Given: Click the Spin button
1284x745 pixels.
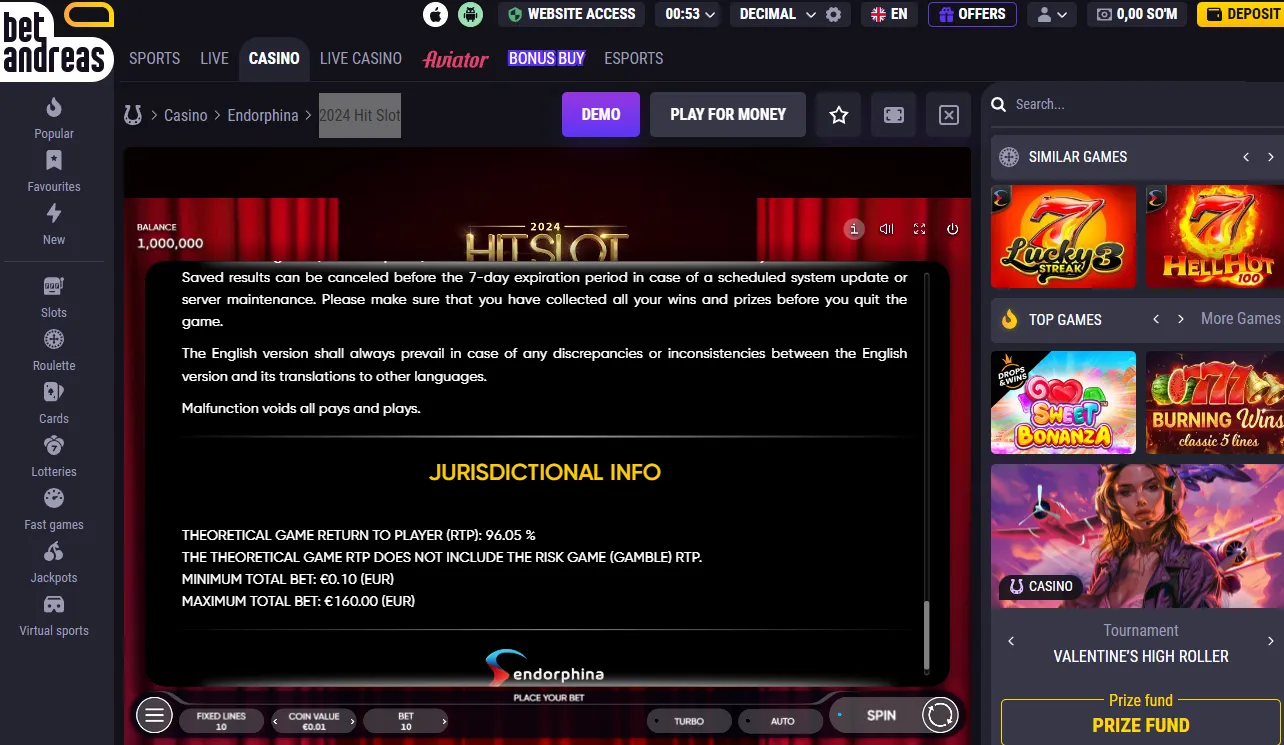Looking at the screenshot, I should pos(881,715).
